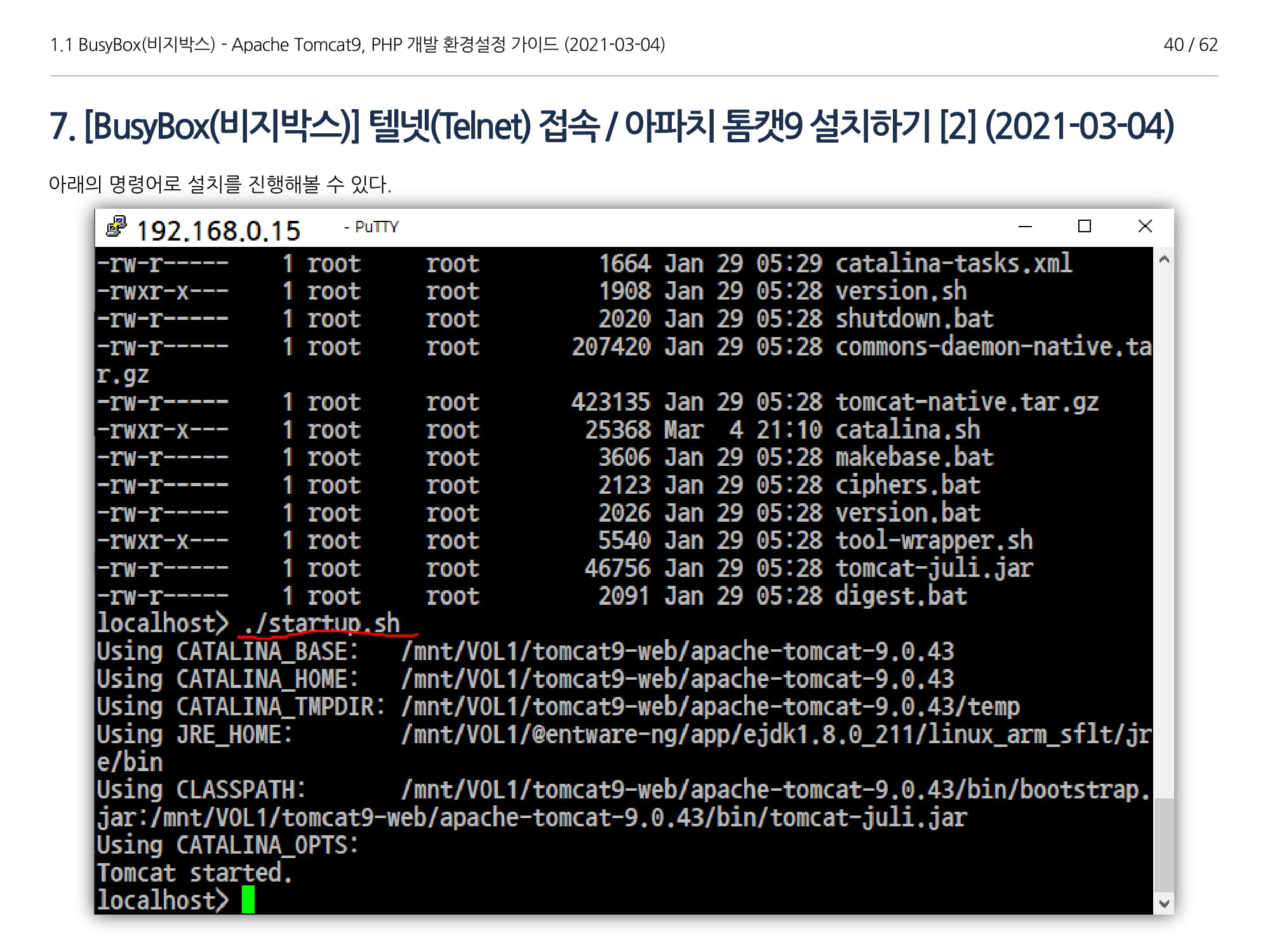Maximize the PuTTY terminal window
The height and width of the screenshot is (952, 1270).
pos(1085,227)
